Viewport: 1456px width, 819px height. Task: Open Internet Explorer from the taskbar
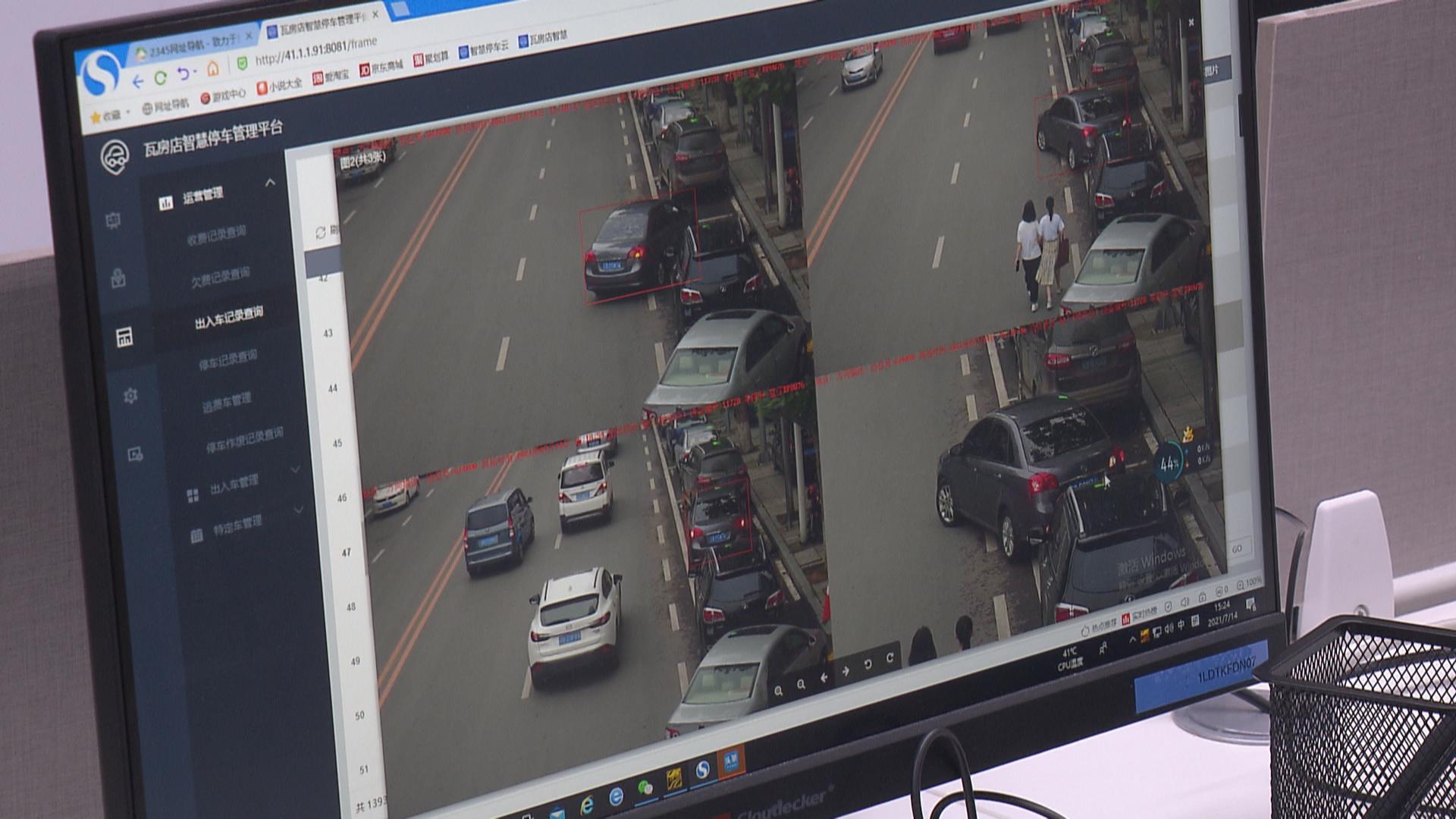586,805
